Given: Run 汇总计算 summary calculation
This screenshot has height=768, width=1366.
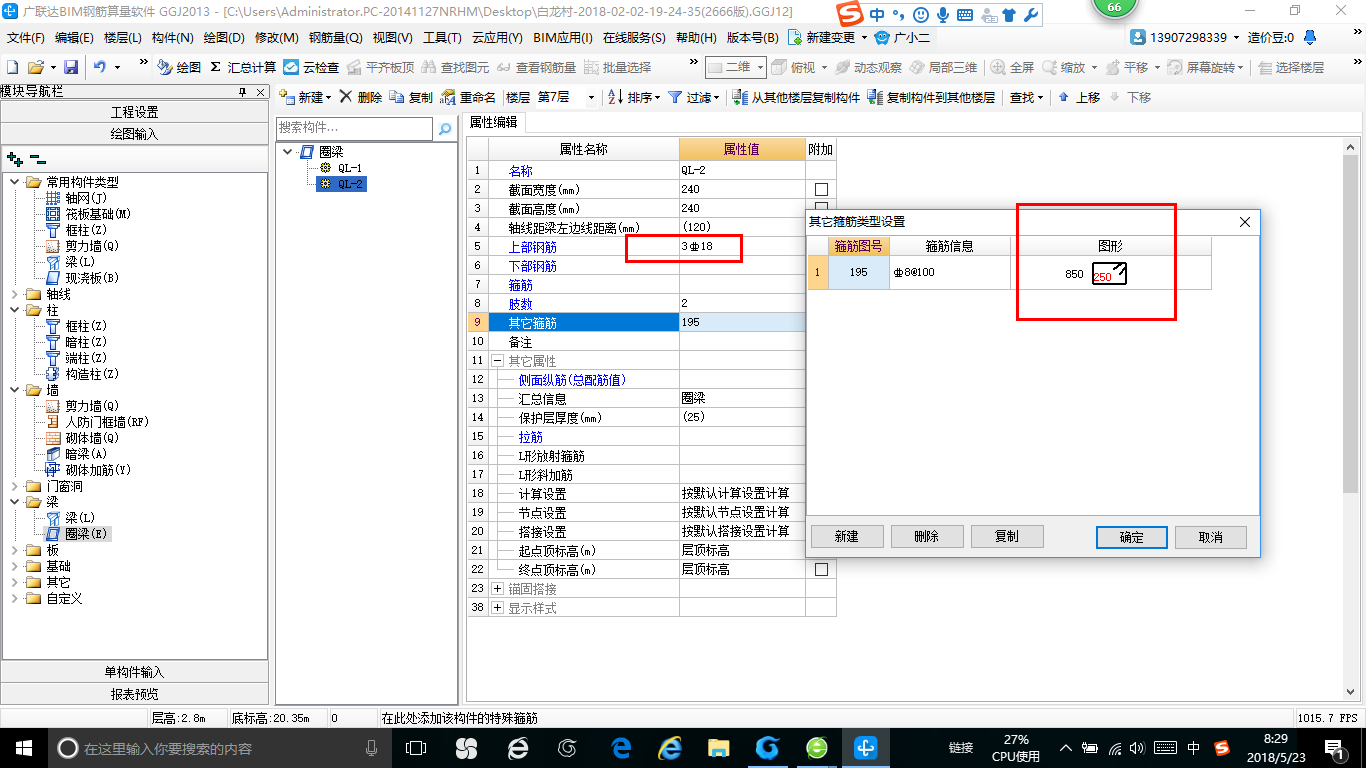Looking at the screenshot, I should (243, 67).
